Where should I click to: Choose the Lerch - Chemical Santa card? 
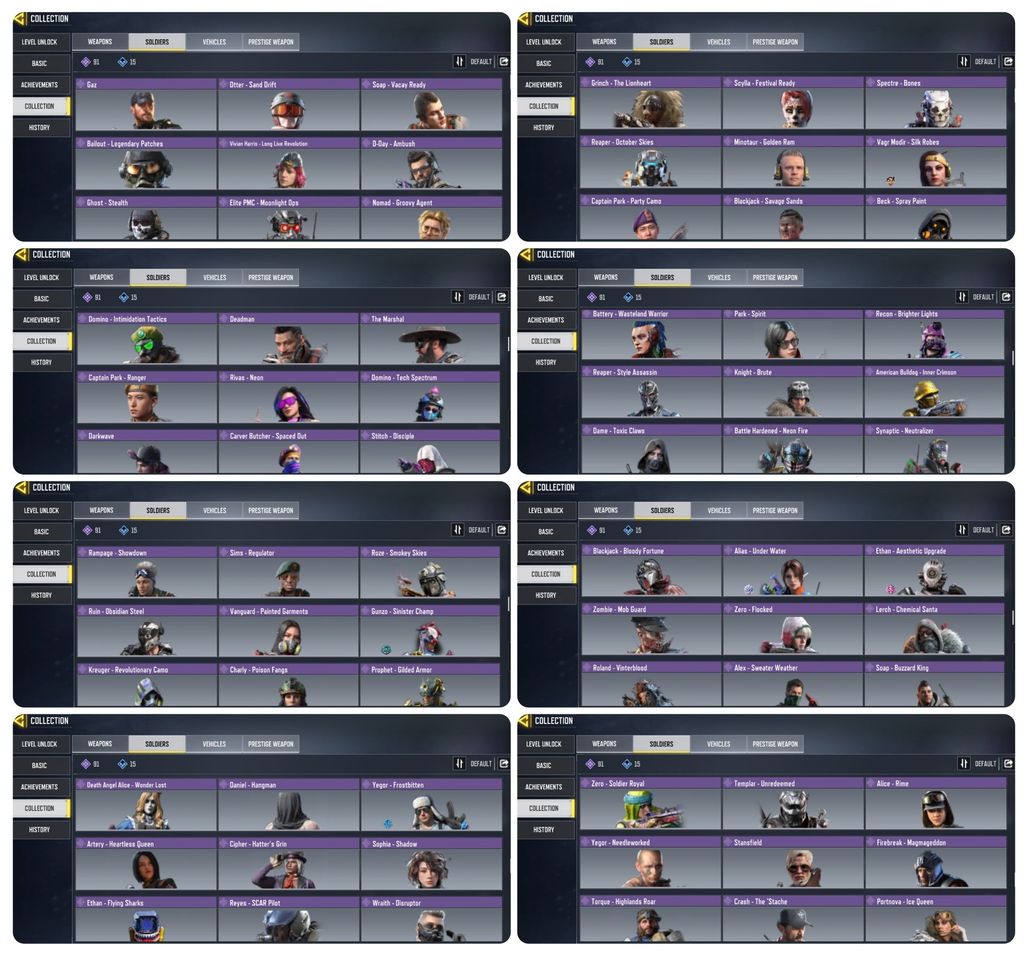934,629
